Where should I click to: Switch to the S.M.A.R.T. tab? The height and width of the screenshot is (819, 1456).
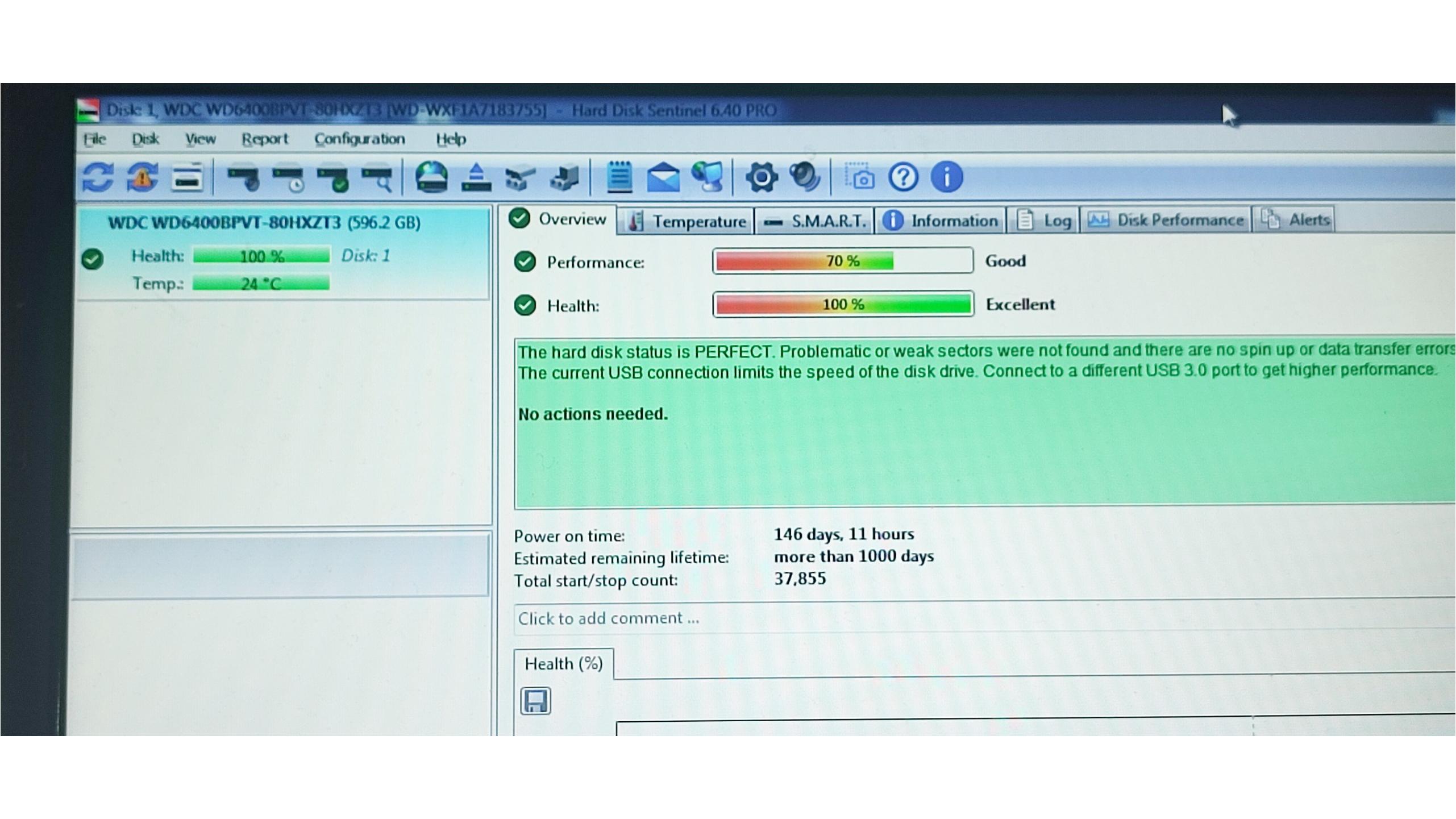coord(814,221)
